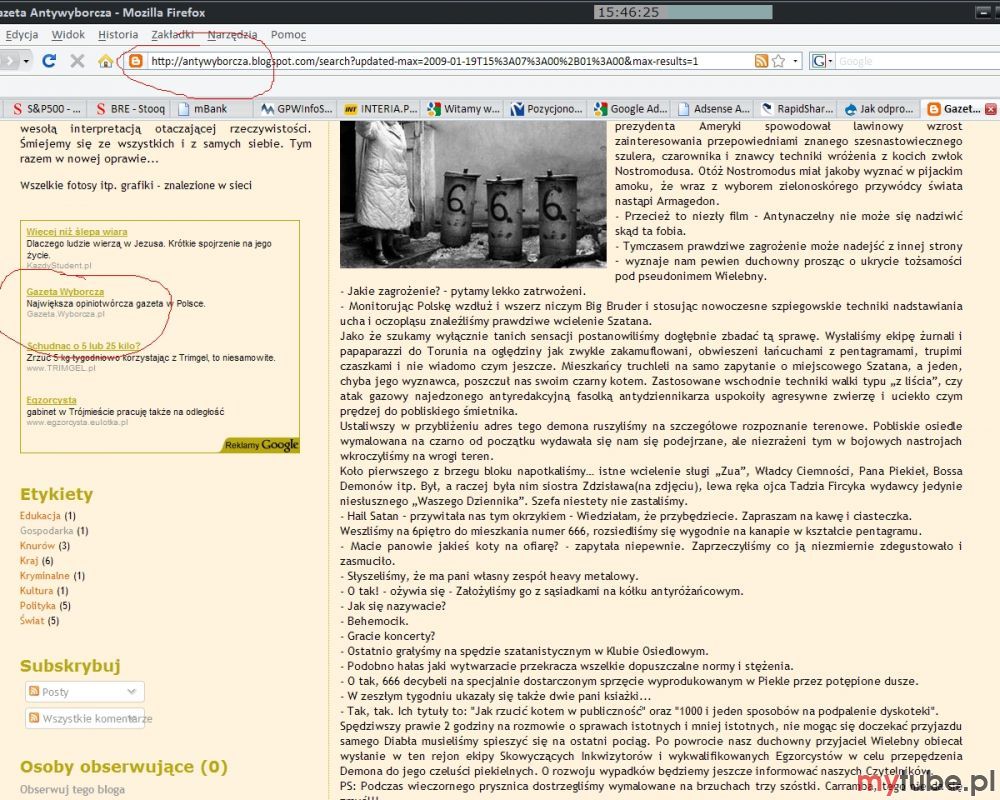Click the 'Reklamy Google' label
The height and width of the screenshot is (800, 1000).
tap(261, 445)
